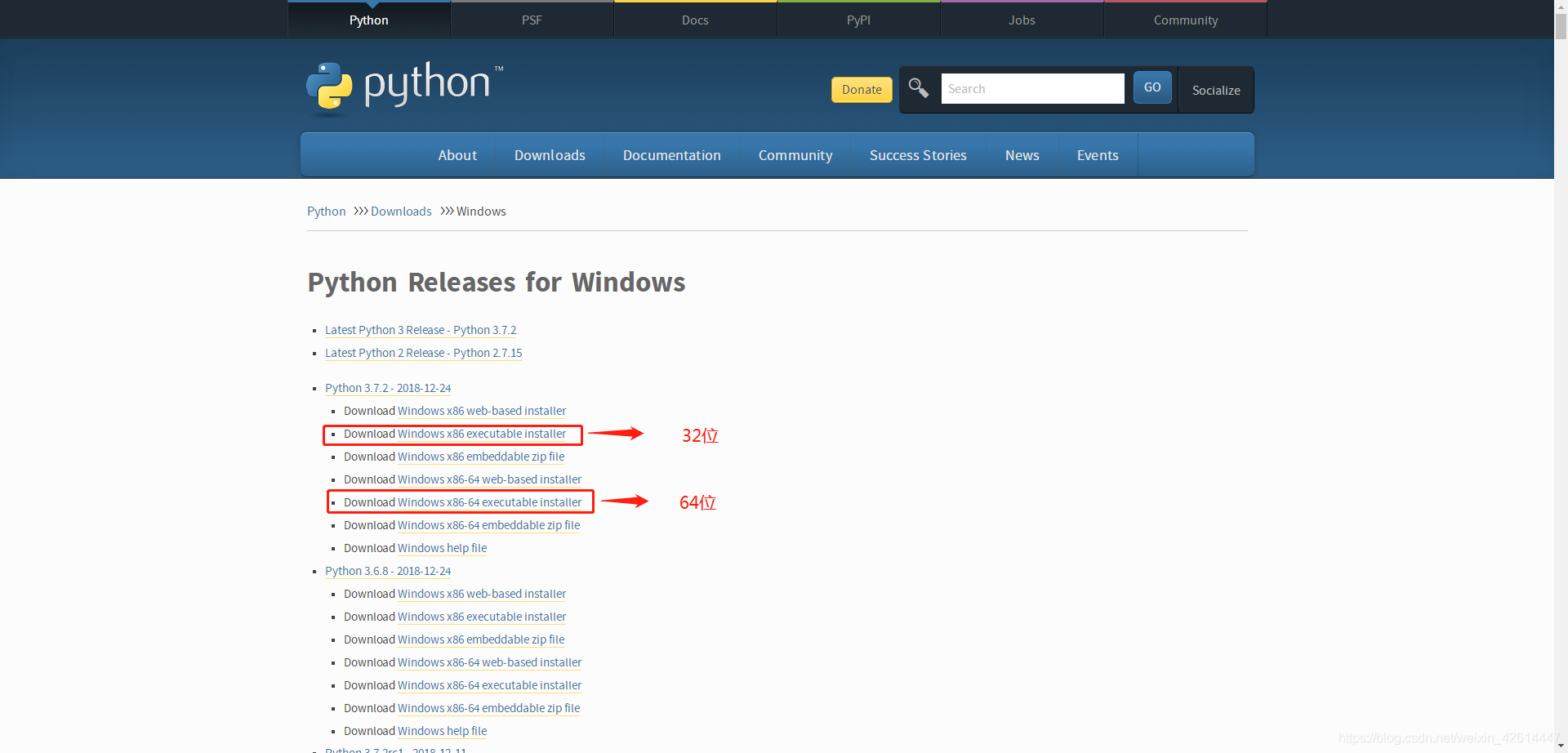Screen dimensions: 1568x753
Task: Open the Socialize menu
Action: coord(1216,90)
